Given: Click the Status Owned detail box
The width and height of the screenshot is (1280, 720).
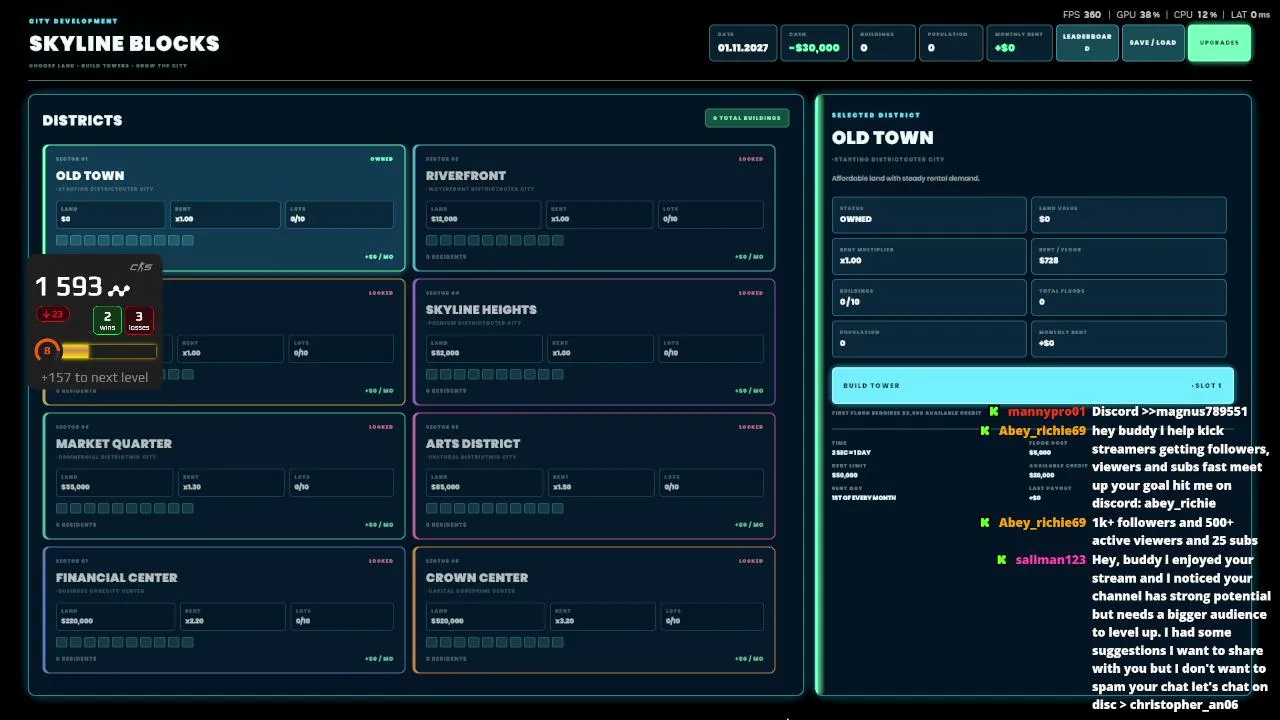Looking at the screenshot, I should pos(929,215).
